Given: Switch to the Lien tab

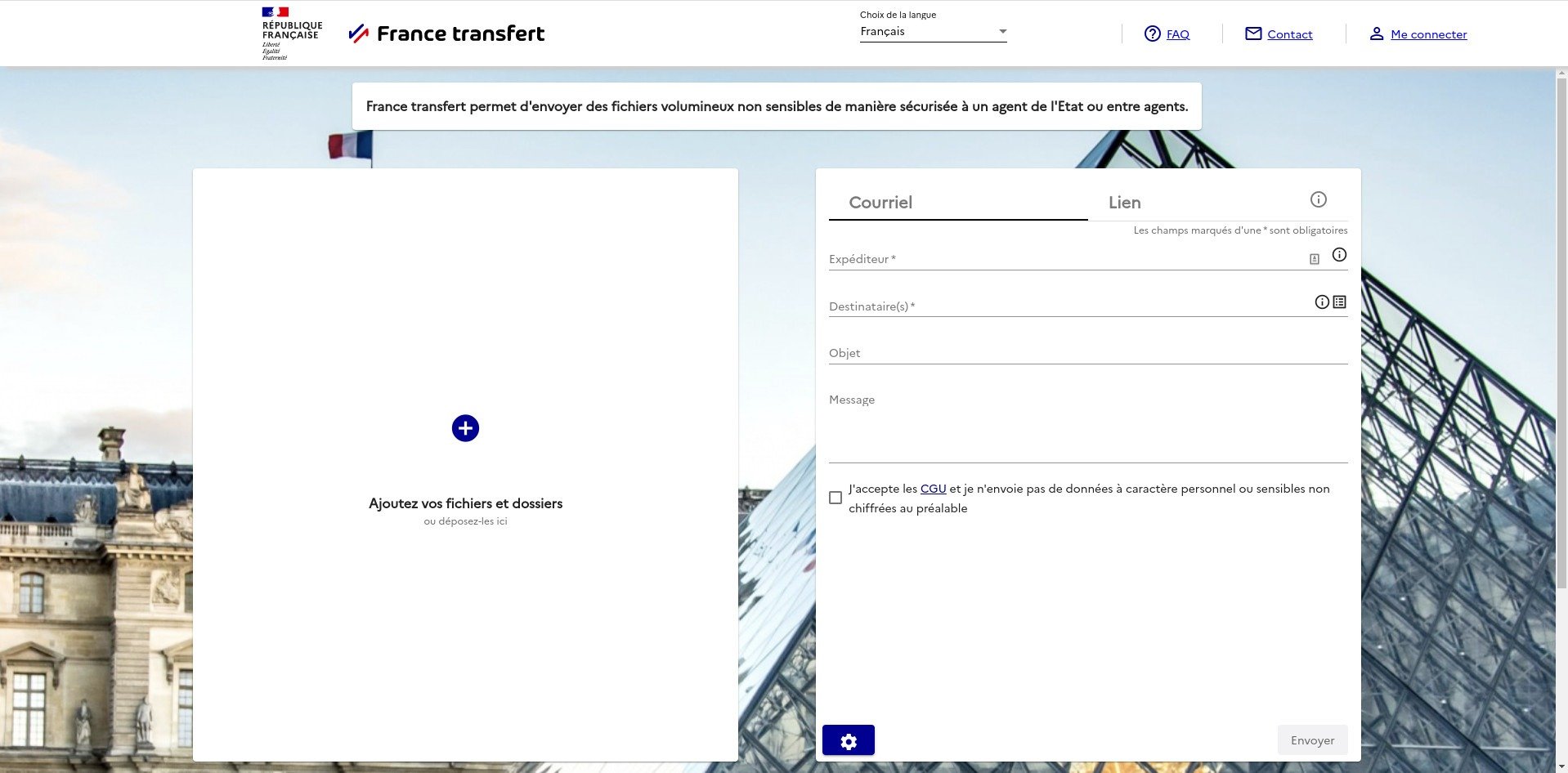Looking at the screenshot, I should [x=1125, y=202].
